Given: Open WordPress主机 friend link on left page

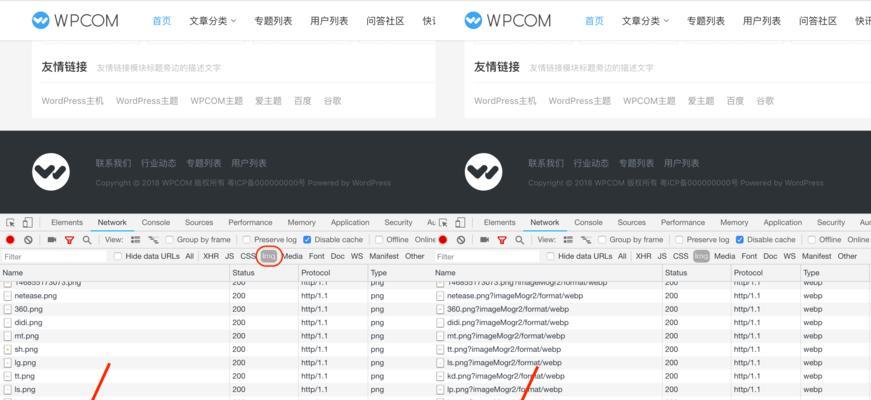Looking at the screenshot, I should coord(73,101).
